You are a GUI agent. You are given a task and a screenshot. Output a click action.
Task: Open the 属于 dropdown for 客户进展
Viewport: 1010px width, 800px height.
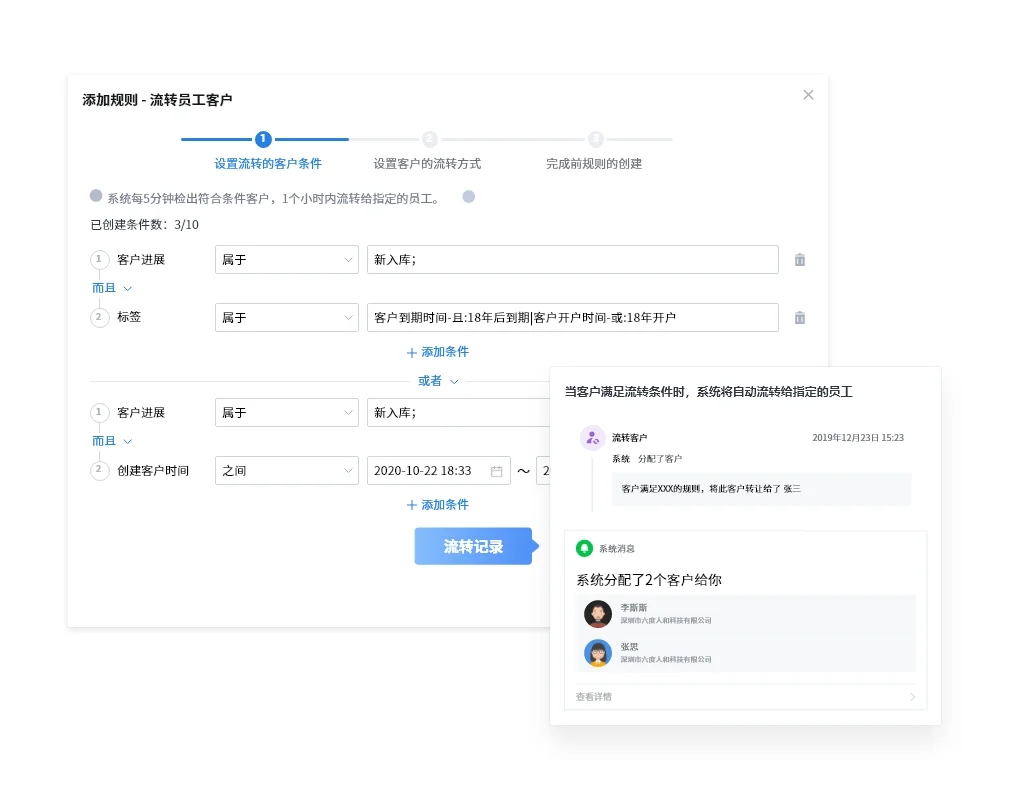tap(286, 259)
